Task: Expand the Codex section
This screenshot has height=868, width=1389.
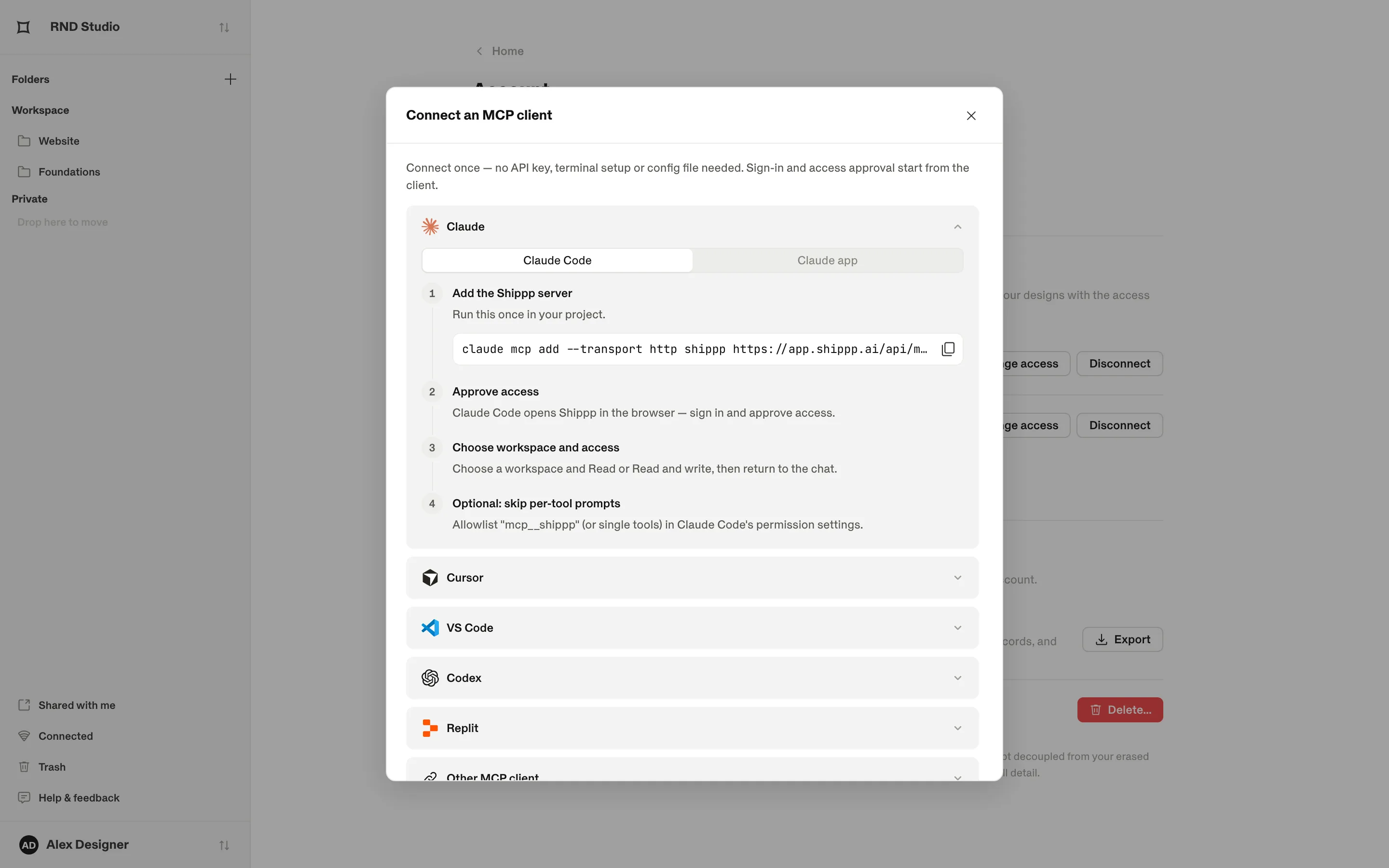Action: (692, 678)
